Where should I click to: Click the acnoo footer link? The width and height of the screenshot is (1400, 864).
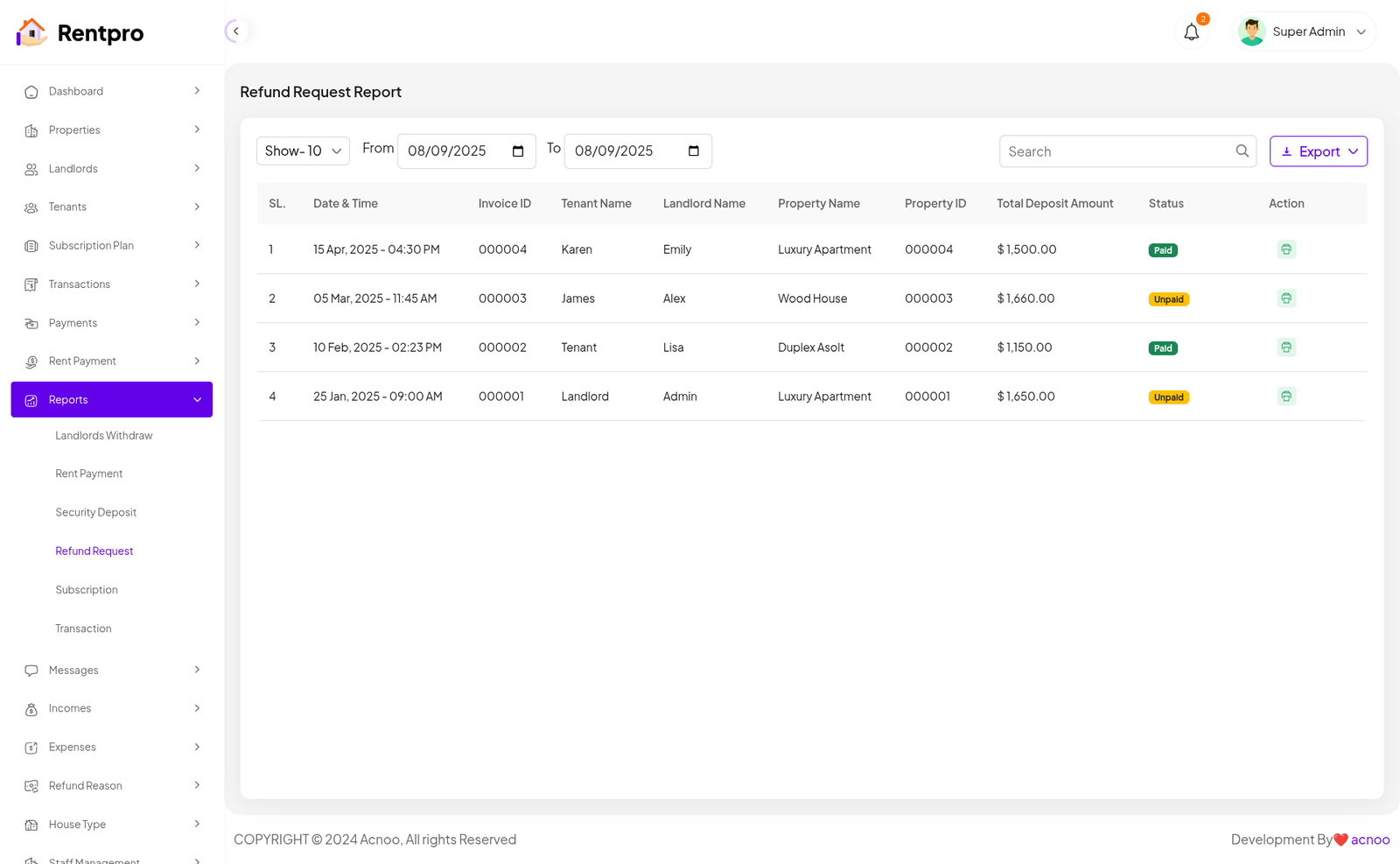pos(1369,839)
